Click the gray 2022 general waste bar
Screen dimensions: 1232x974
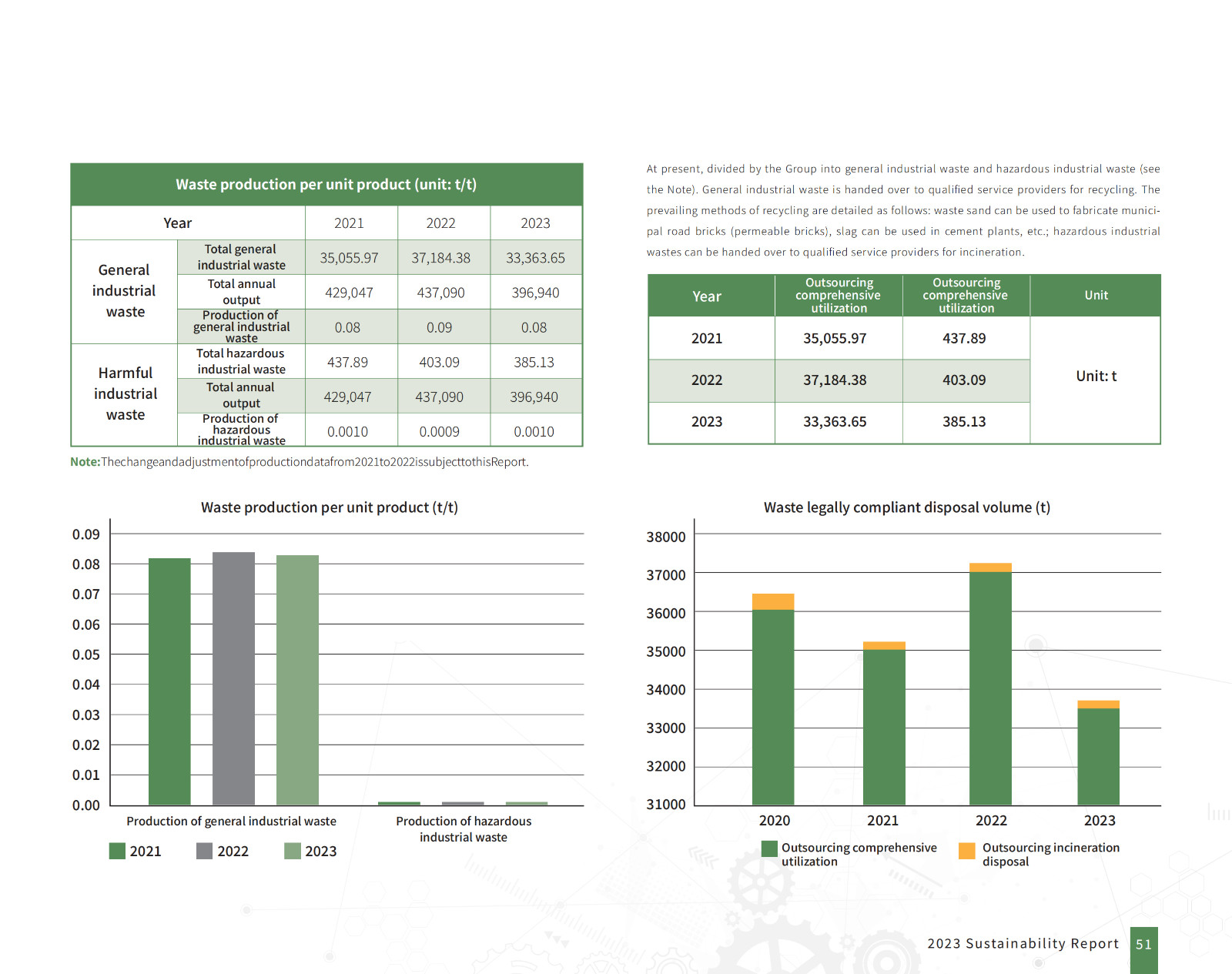[x=233, y=678]
